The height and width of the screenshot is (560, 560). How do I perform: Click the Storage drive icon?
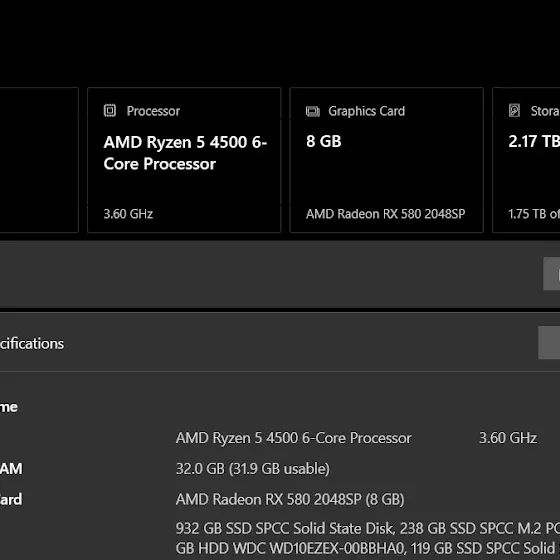point(514,110)
